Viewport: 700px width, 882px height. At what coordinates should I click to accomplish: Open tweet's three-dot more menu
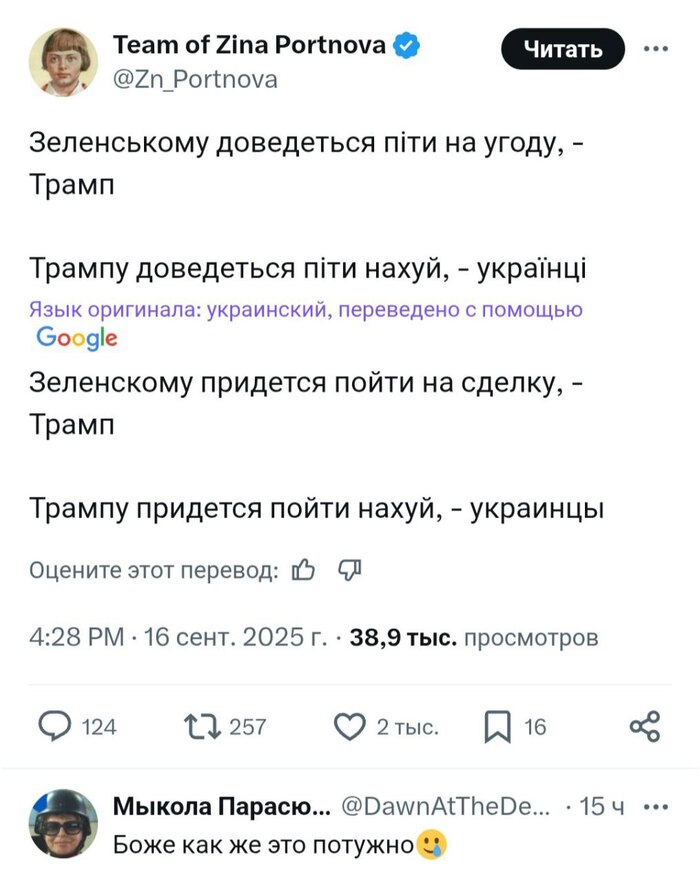click(655, 48)
